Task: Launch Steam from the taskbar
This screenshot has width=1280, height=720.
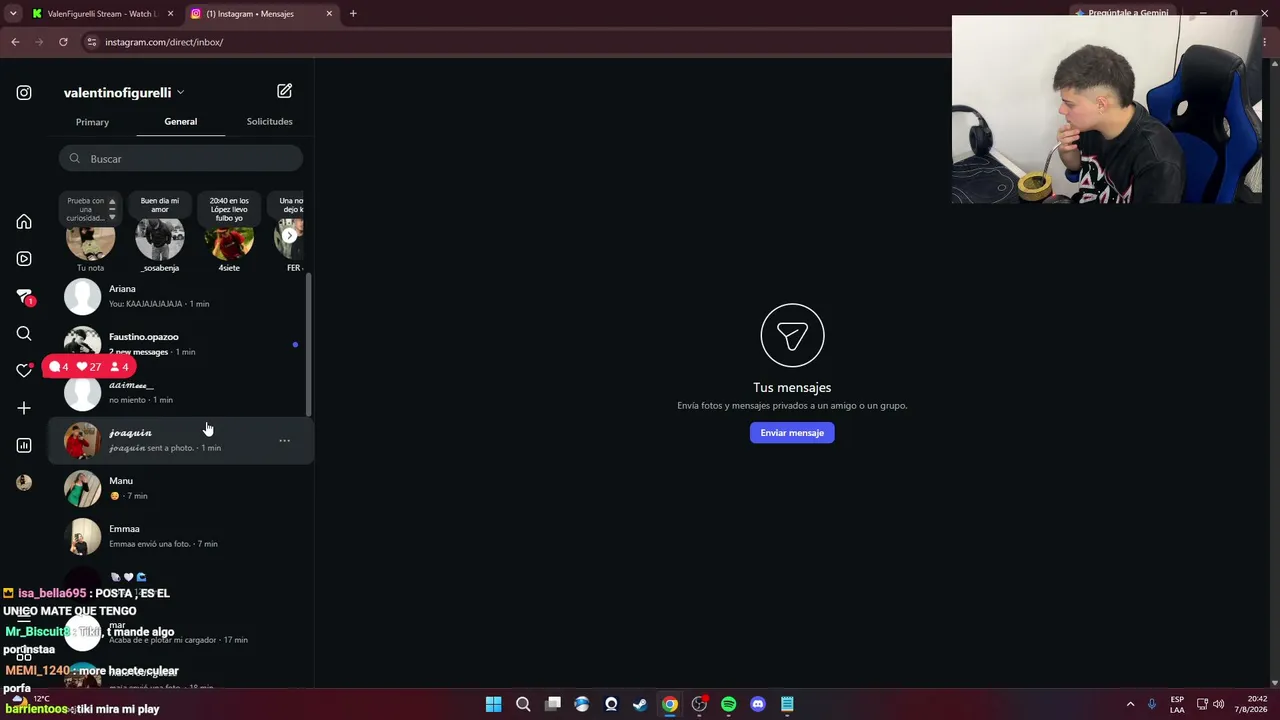Action: pyautogui.click(x=641, y=705)
